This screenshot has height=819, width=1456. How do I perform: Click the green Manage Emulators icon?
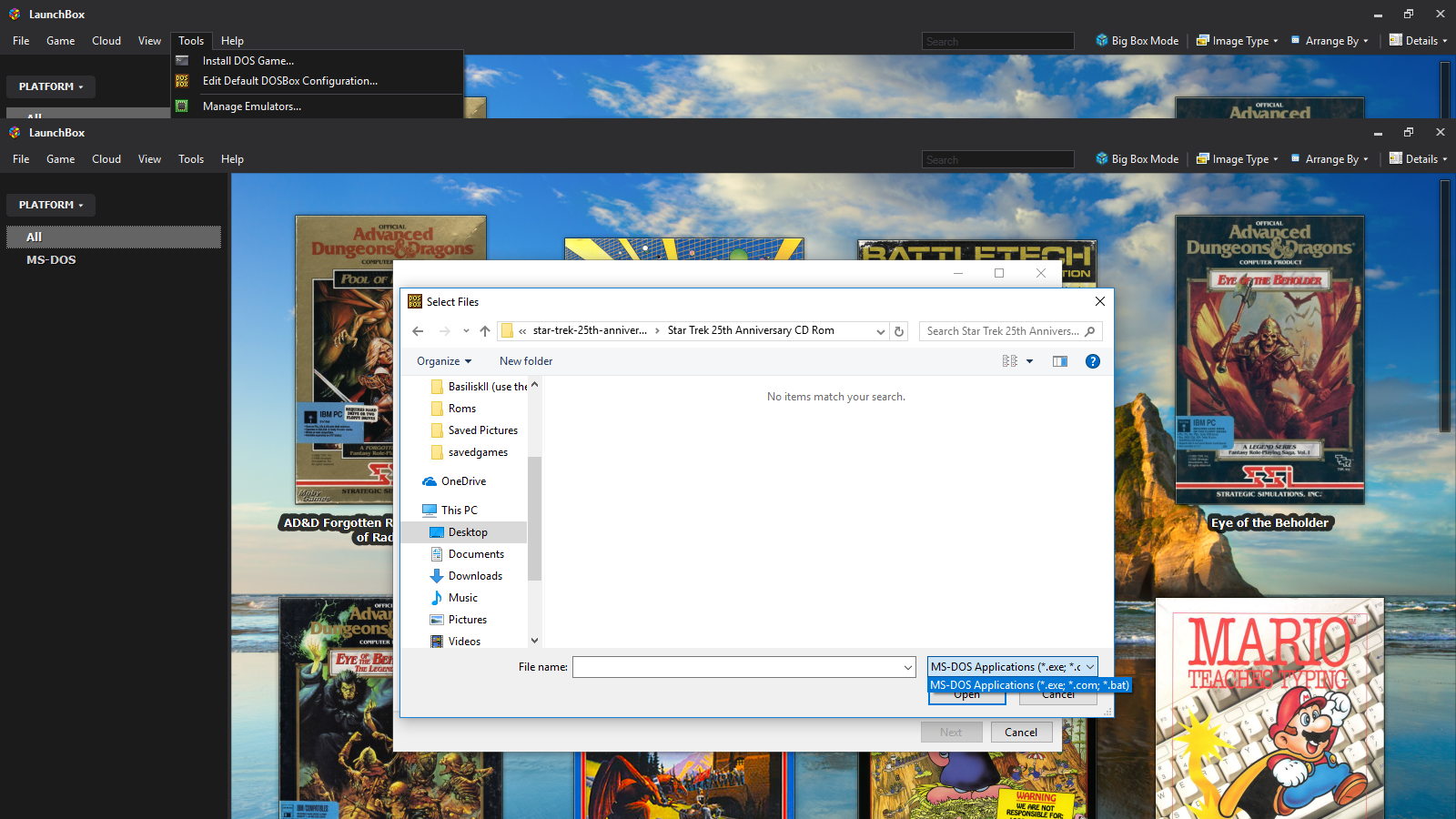tap(182, 106)
